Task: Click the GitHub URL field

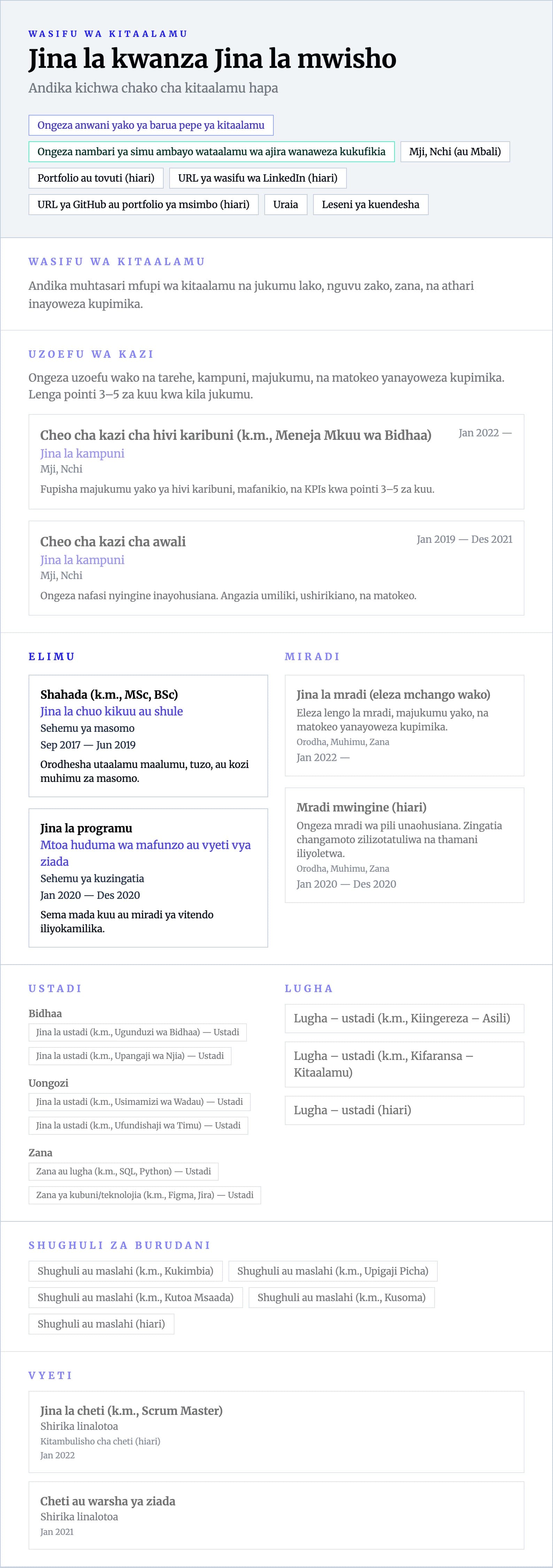Action: coord(143,205)
